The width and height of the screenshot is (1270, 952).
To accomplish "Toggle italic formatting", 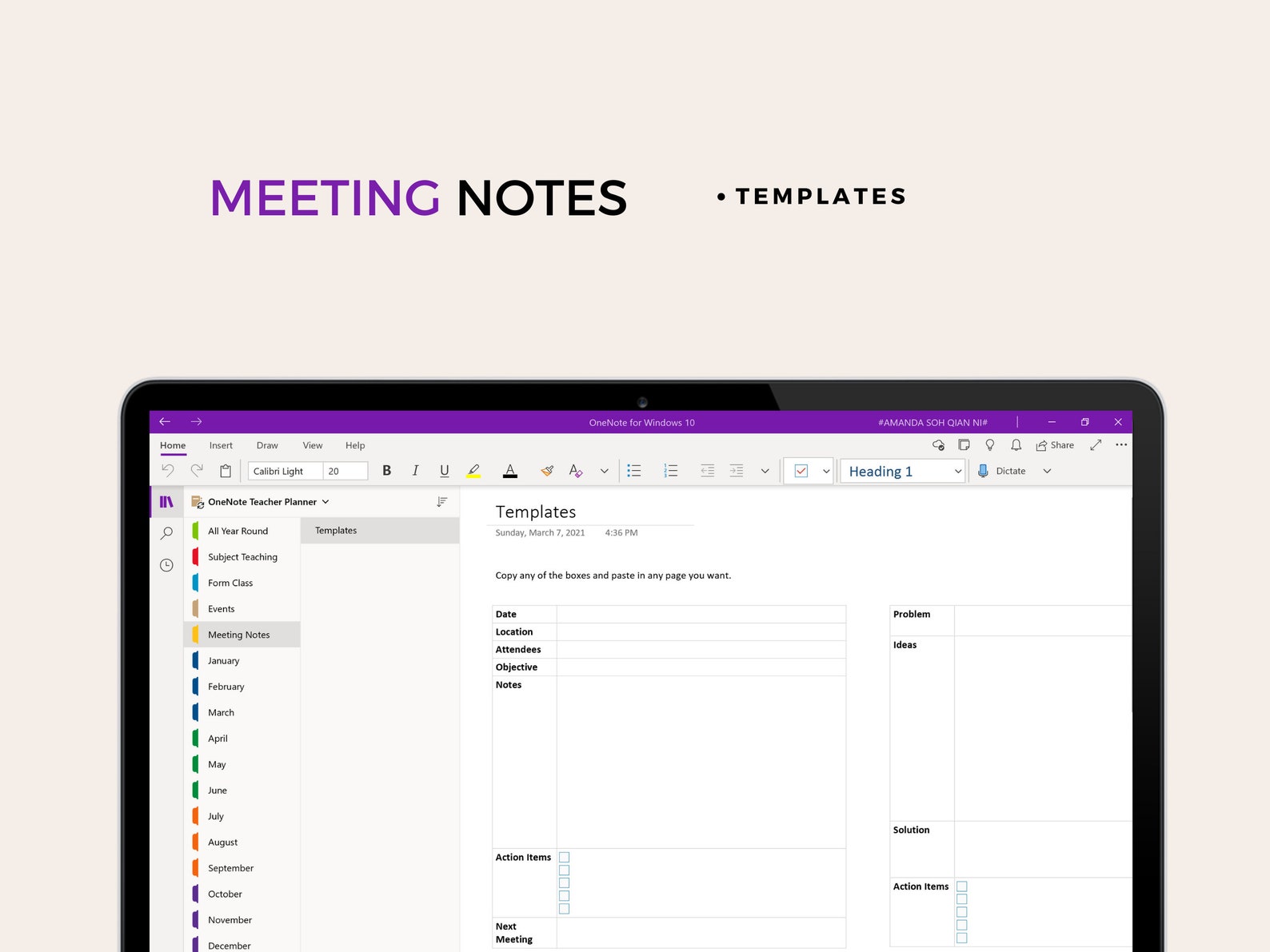I will (415, 471).
